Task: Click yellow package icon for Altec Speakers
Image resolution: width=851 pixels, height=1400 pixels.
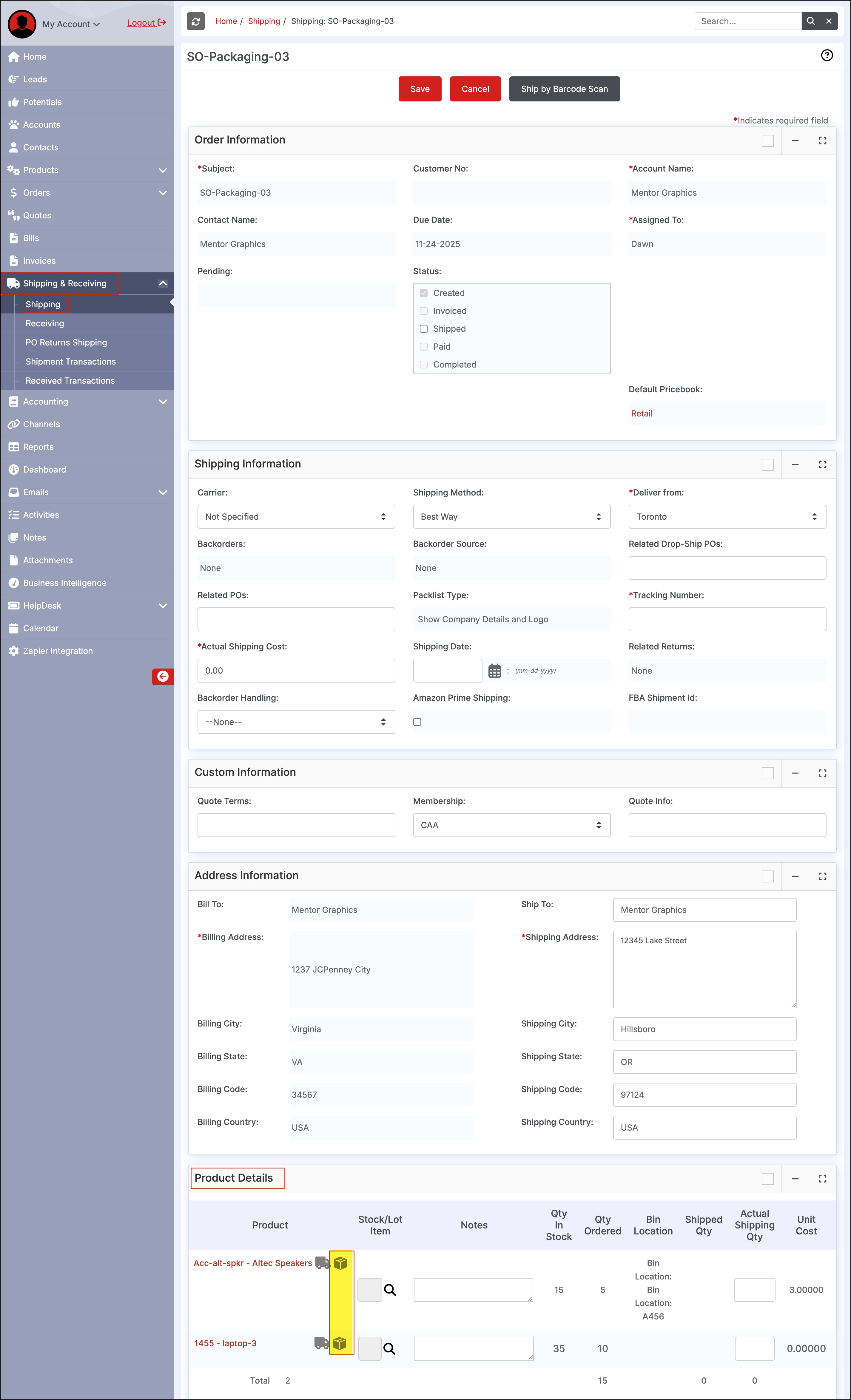Action: pos(340,1262)
